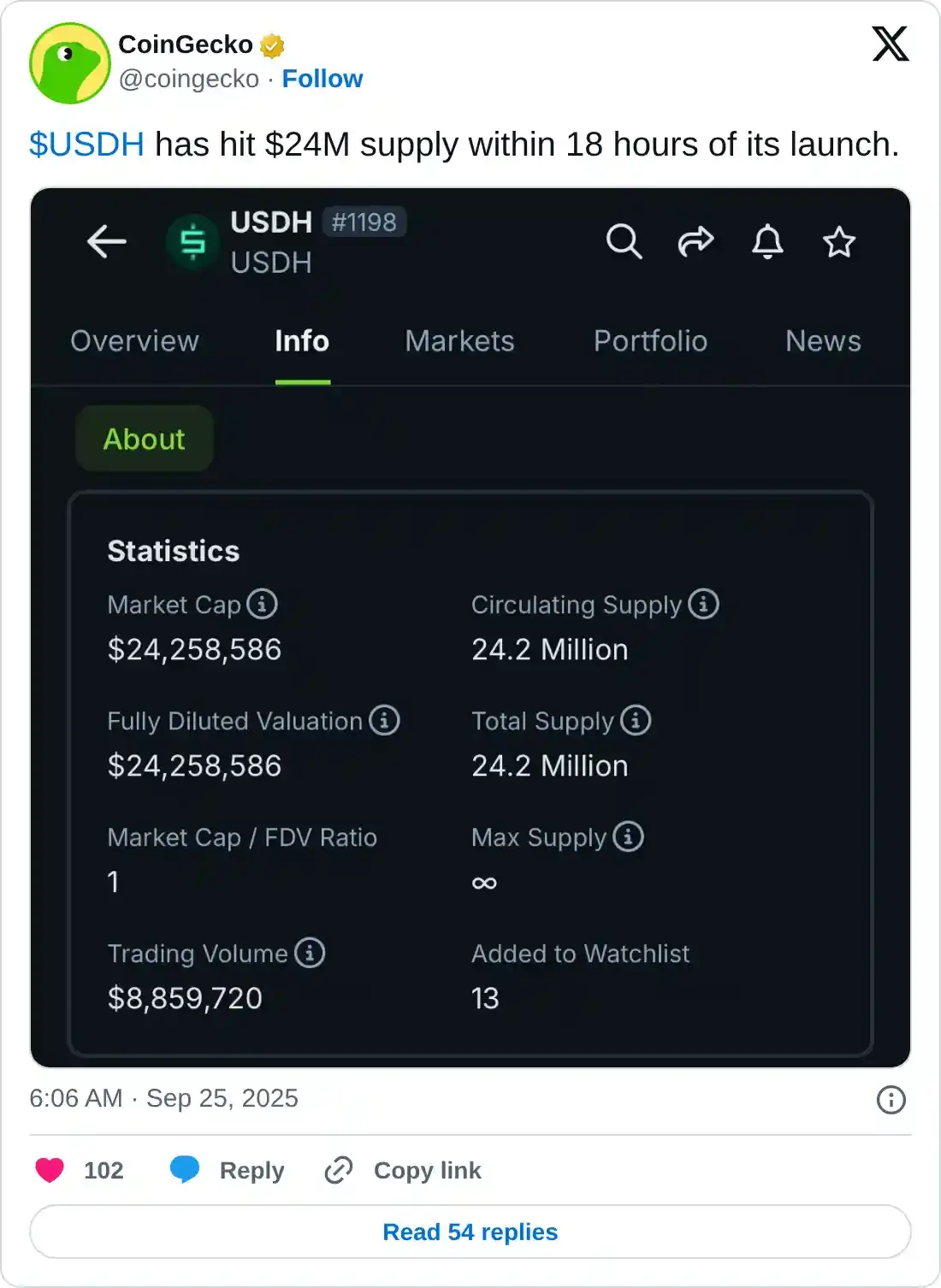Click the Max Supply info icon
The image size is (941, 1288).
629,836
